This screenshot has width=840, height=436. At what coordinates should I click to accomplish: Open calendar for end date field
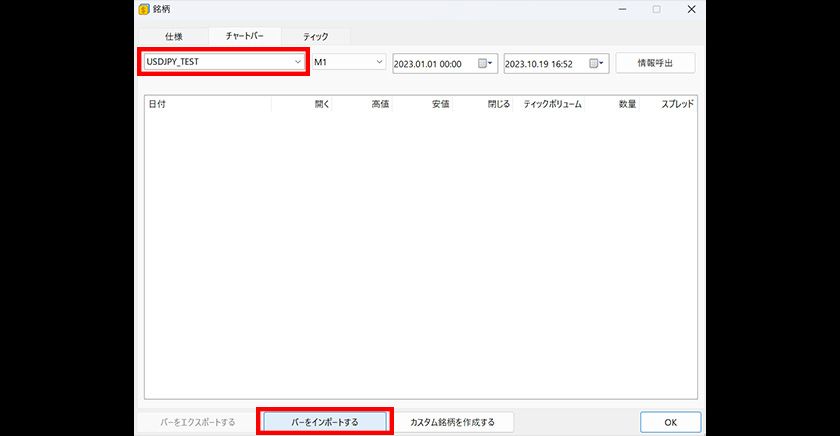point(597,64)
